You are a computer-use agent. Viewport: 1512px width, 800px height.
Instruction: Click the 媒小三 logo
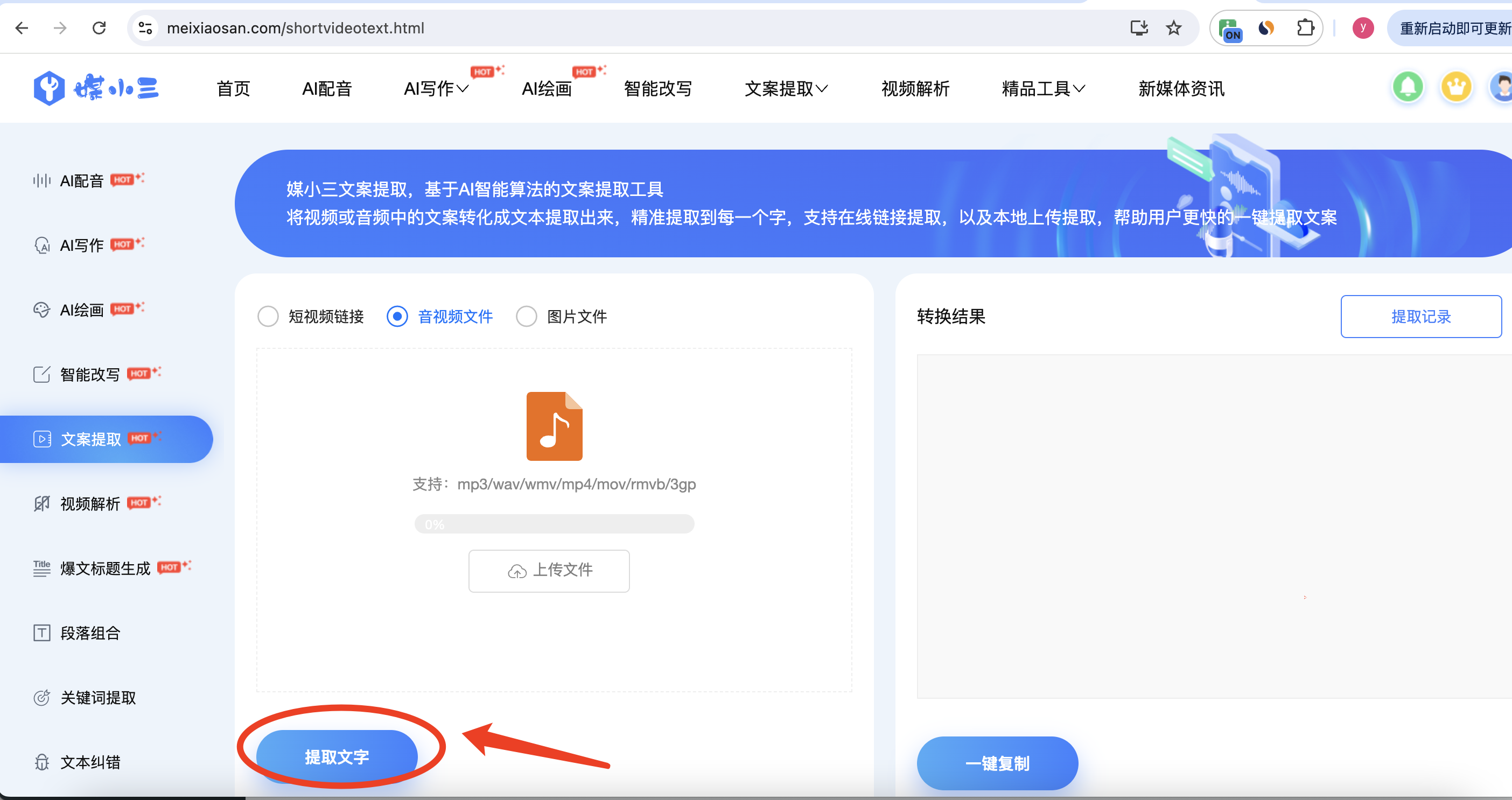96,88
